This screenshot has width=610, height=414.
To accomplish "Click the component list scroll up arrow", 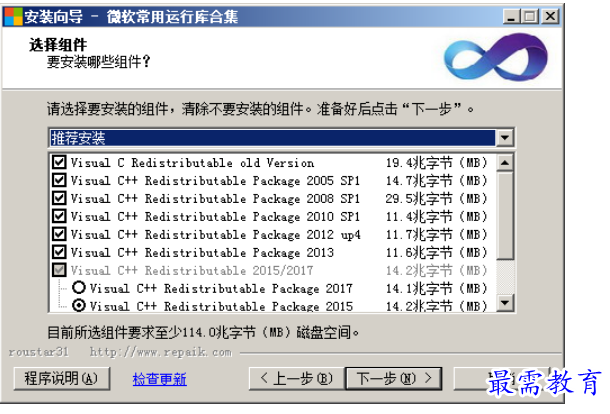I will point(505,163).
